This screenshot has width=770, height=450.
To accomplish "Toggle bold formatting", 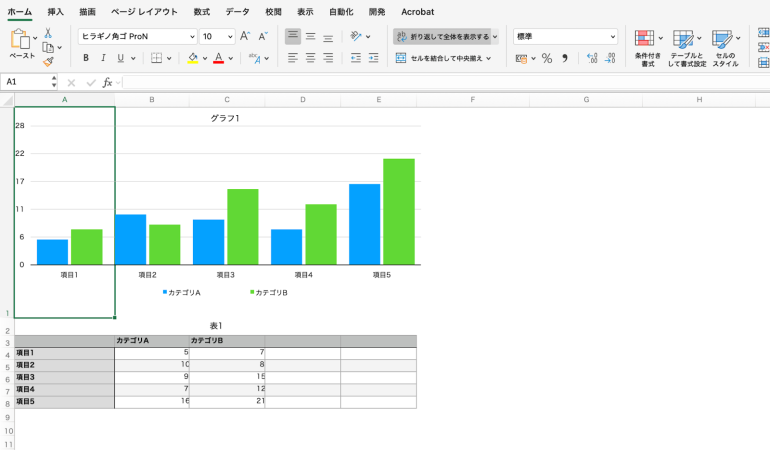I will tap(86, 58).
